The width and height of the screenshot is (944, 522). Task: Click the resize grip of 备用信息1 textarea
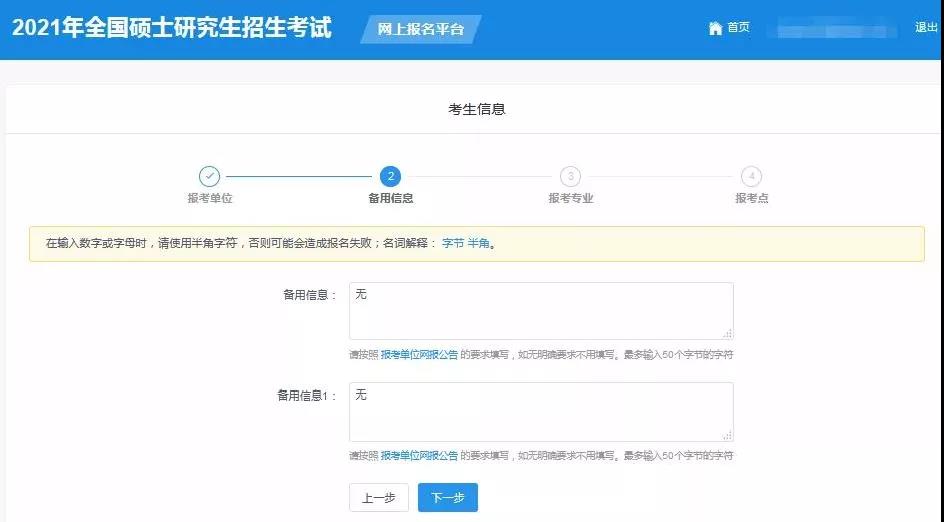click(x=727, y=435)
